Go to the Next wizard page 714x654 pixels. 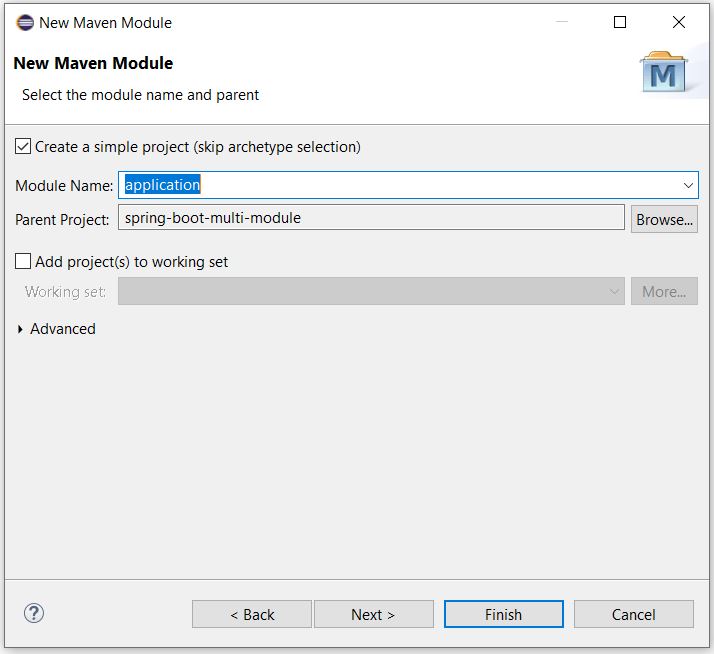(373, 614)
